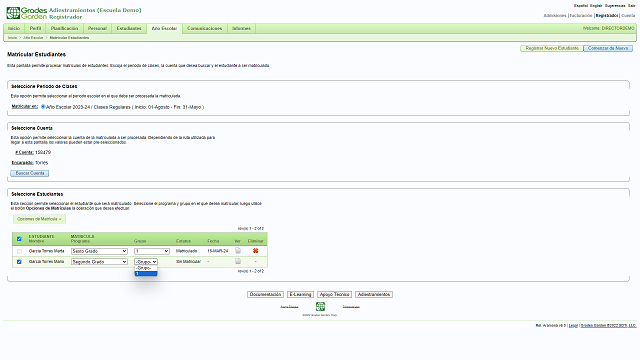This screenshot has width=640, height=360.
Task: Uncheck the checkbox on the Segundo Grado row
Action: 19,262
